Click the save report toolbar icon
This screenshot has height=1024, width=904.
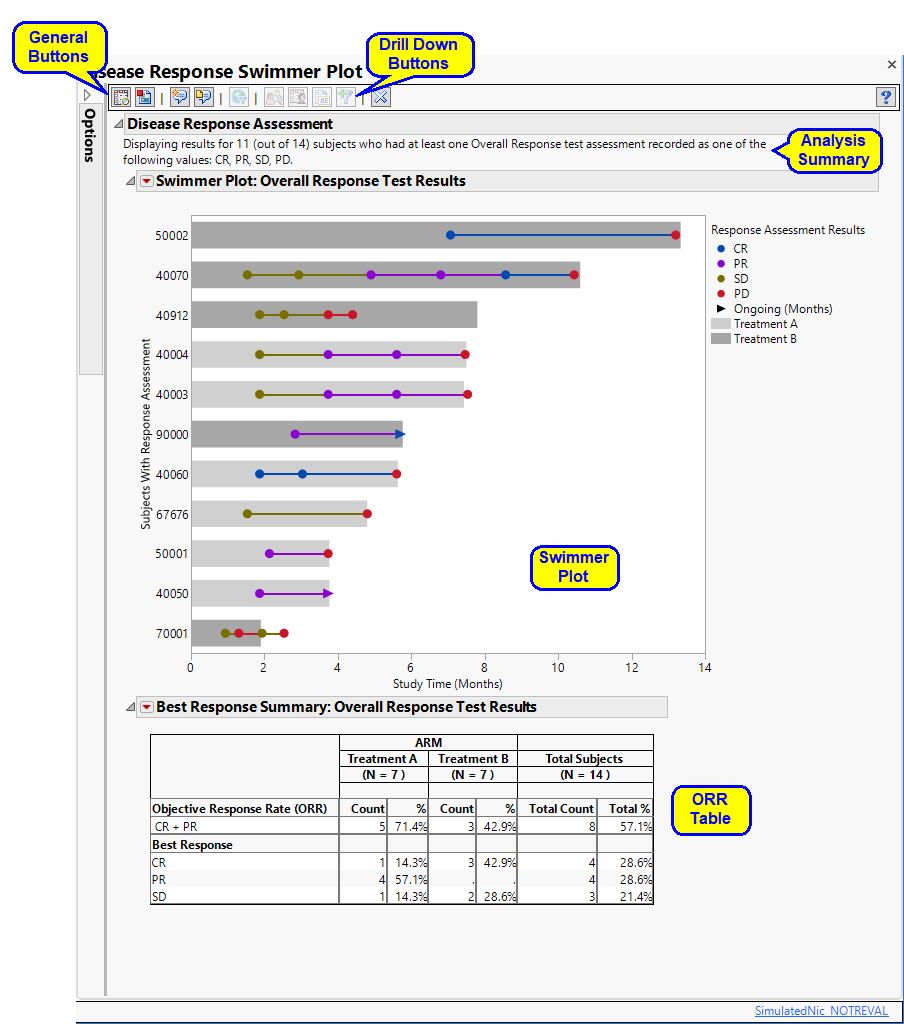144,97
